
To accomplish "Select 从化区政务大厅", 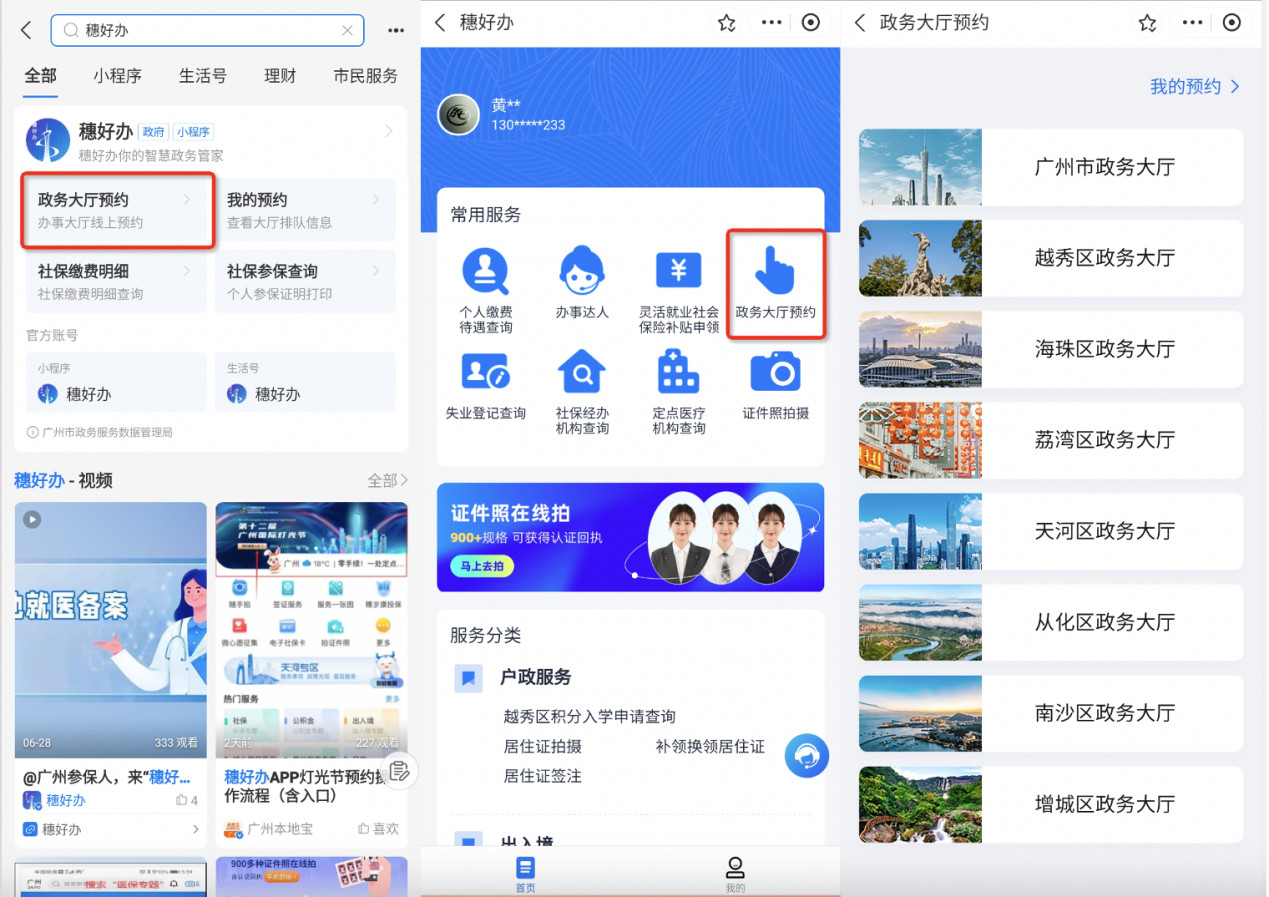I will tap(1051, 622).
